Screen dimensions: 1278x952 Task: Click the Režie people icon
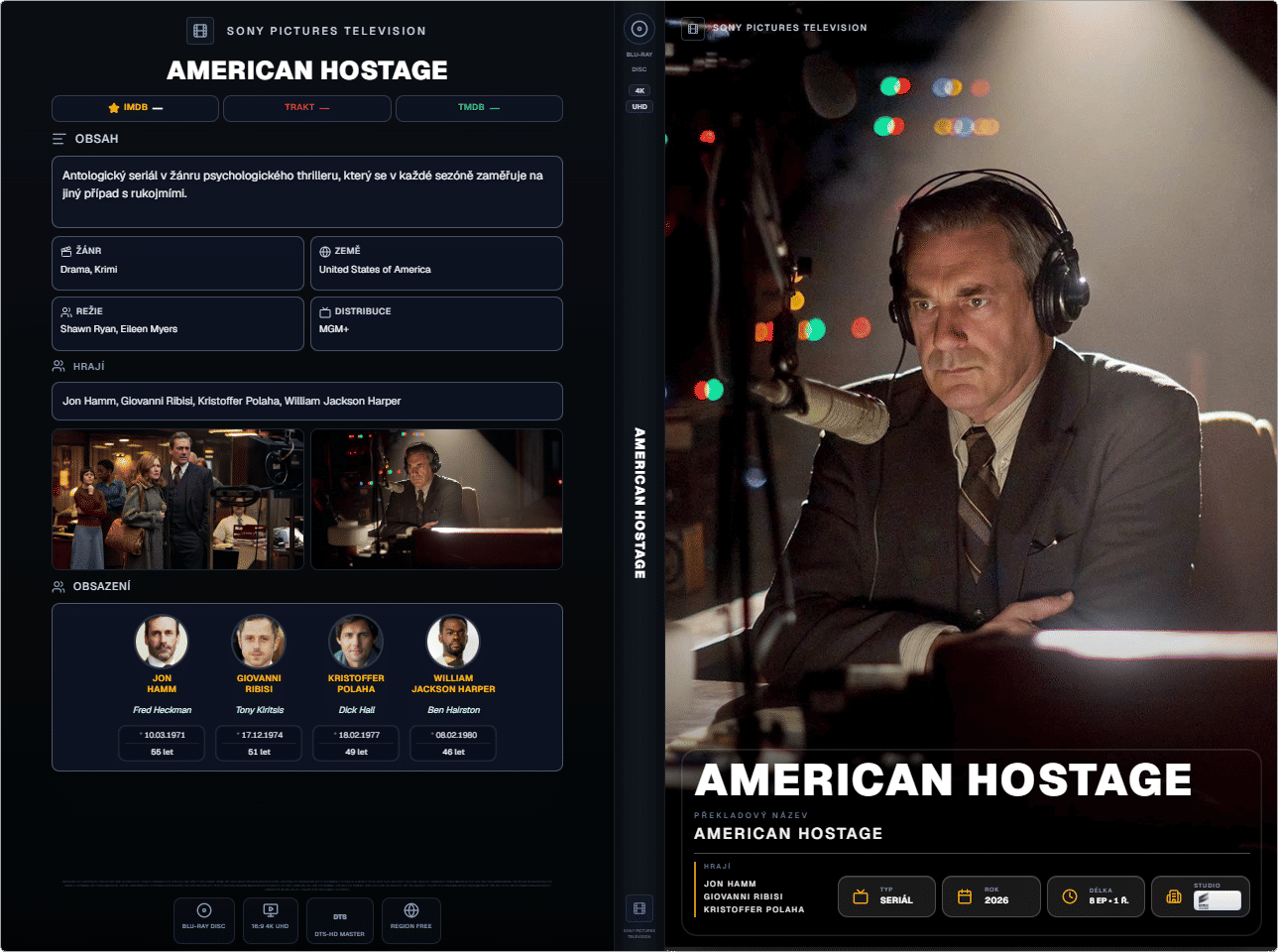[x=66, y=311]
